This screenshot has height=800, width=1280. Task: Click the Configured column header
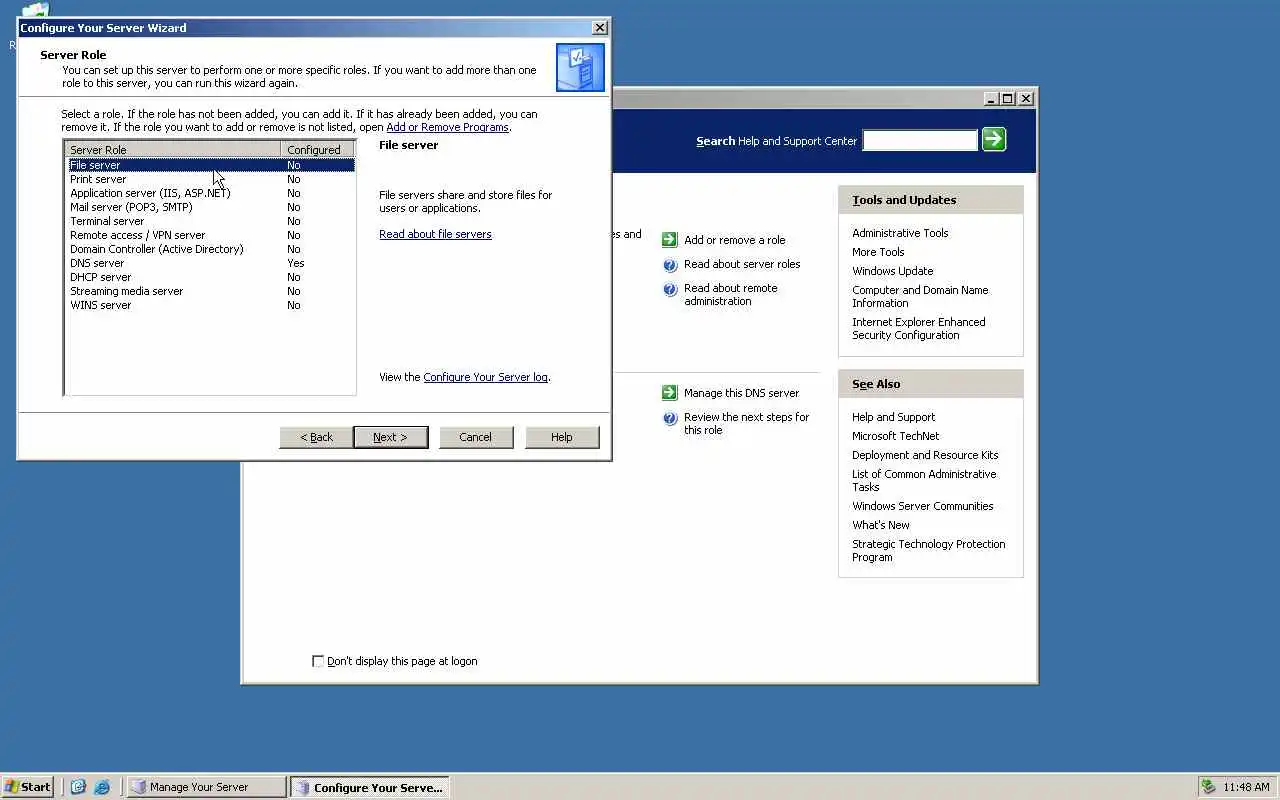[x=318, y=150]
